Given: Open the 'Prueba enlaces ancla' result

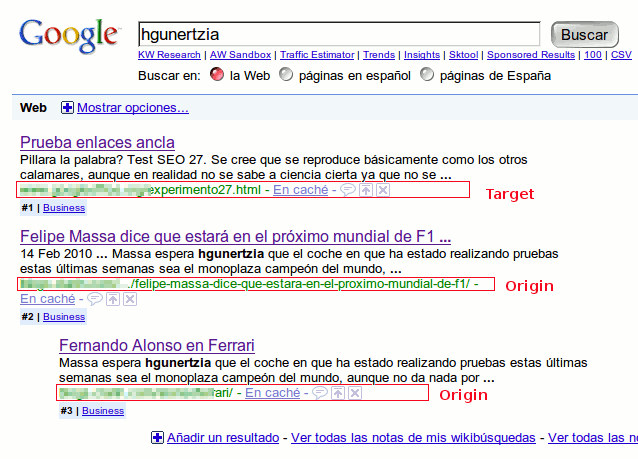Looking at the screenshot, I should (97, 143).
